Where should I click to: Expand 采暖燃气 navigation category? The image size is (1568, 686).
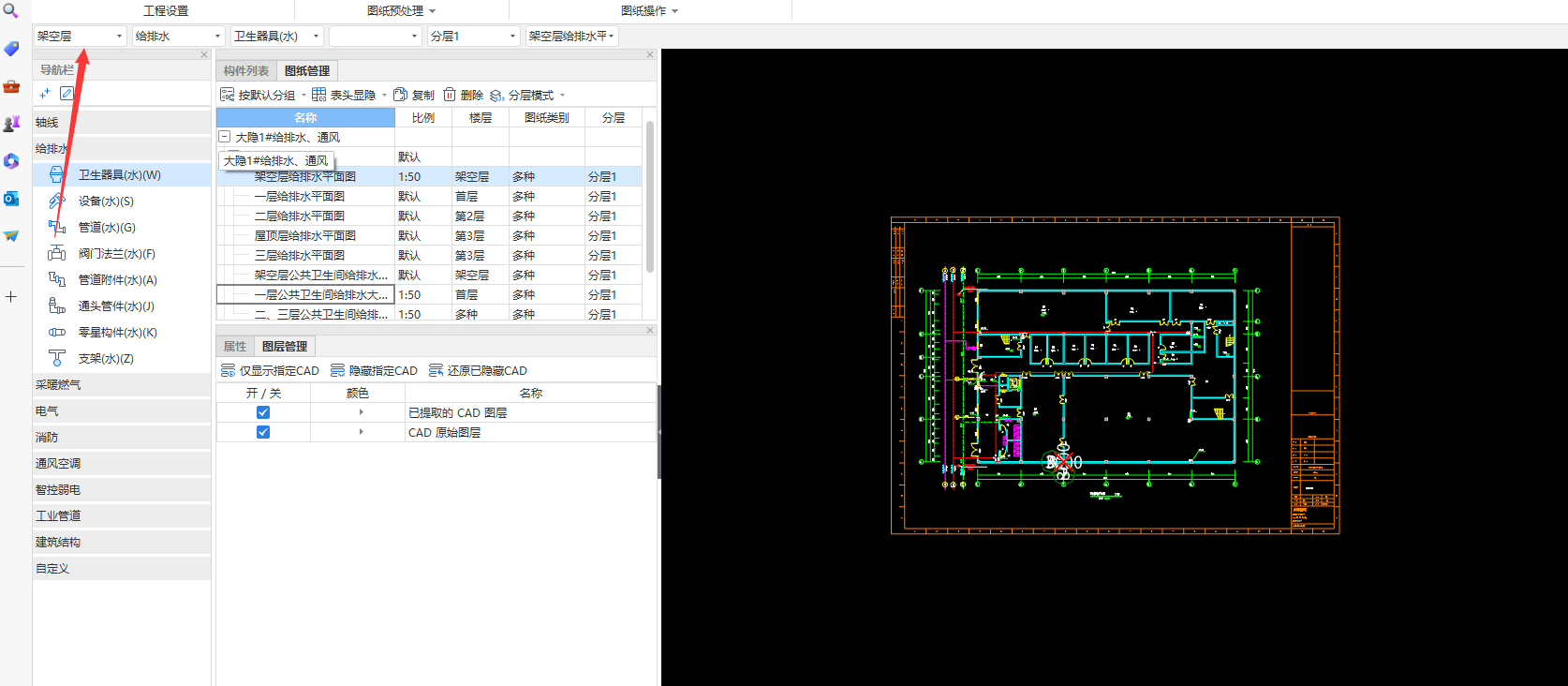click(122, 385)
